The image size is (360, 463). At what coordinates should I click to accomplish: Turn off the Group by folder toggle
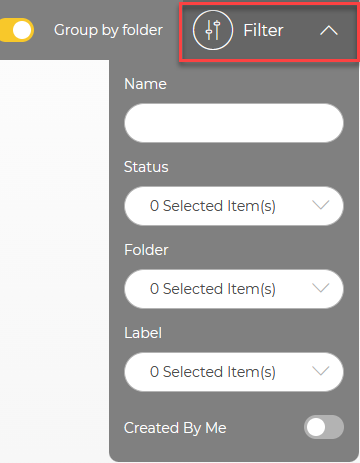[17, 30]
